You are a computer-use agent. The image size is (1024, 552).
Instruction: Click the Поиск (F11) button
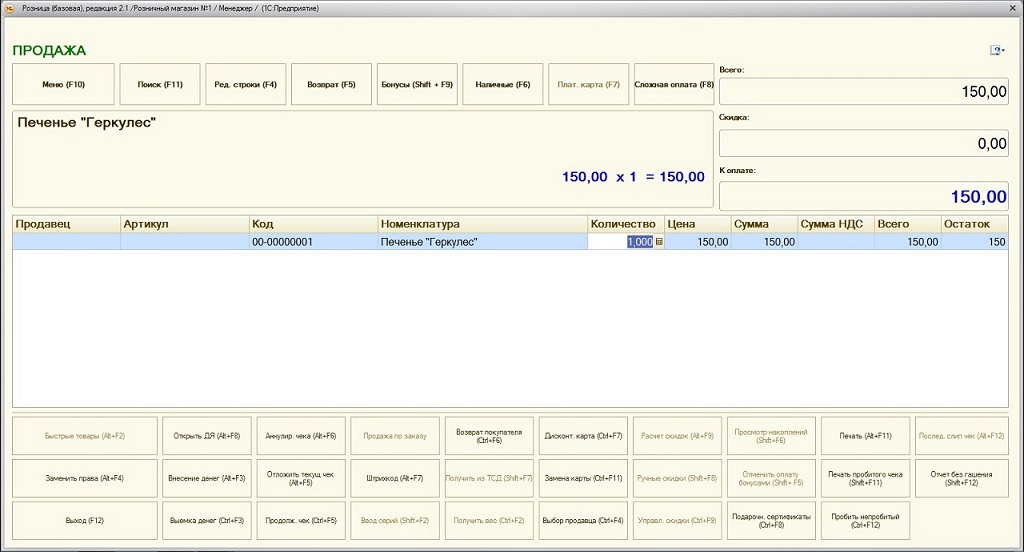[x=160, y=84]
